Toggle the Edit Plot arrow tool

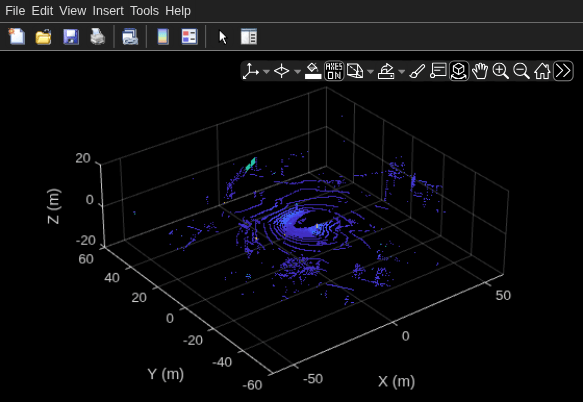[222, 37]
